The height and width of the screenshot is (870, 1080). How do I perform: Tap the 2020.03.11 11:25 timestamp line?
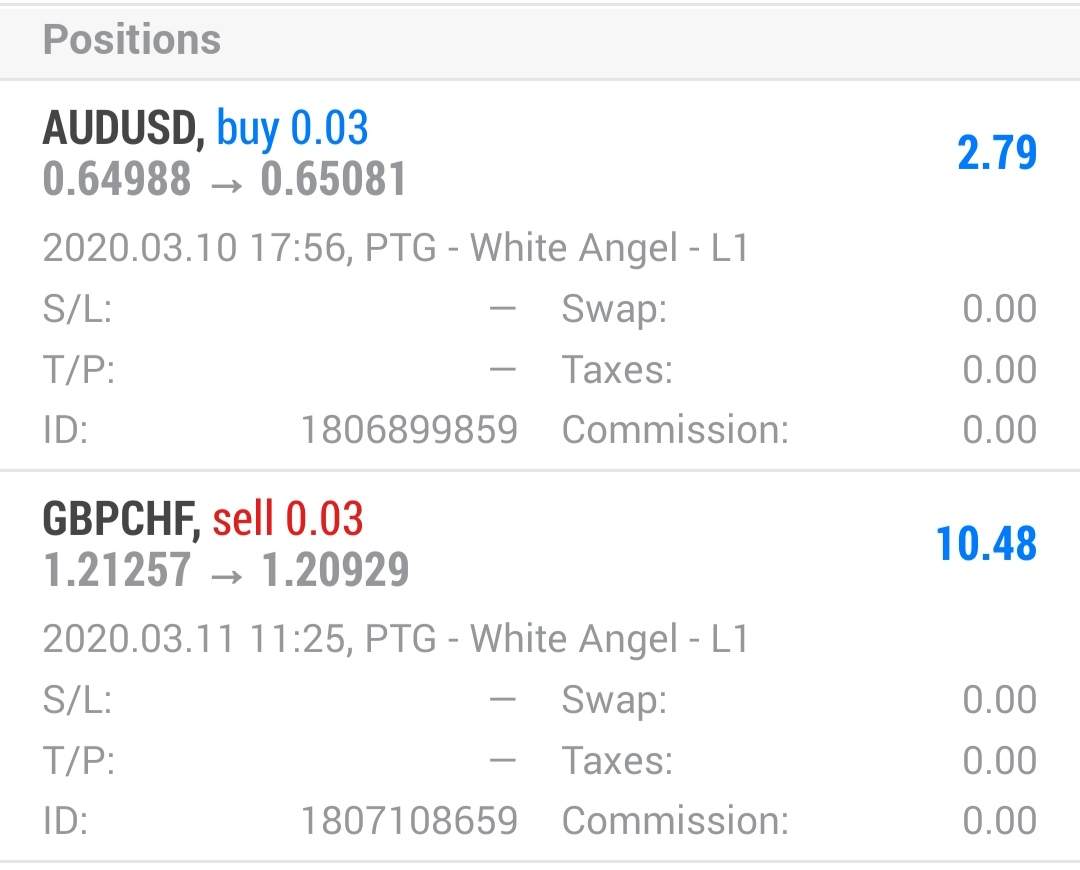pos(395,639)
